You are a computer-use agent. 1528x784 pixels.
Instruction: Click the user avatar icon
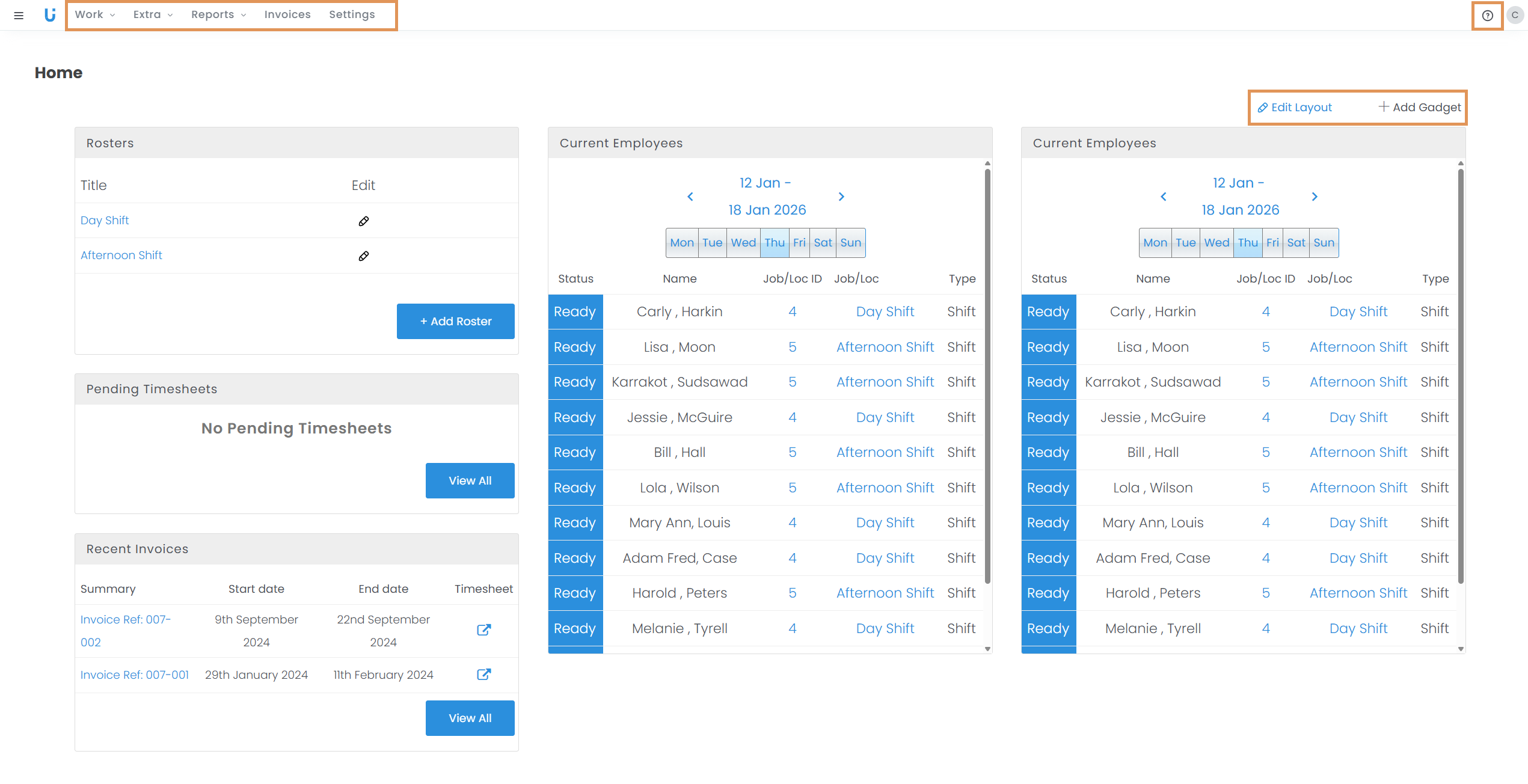(1515, 15)
